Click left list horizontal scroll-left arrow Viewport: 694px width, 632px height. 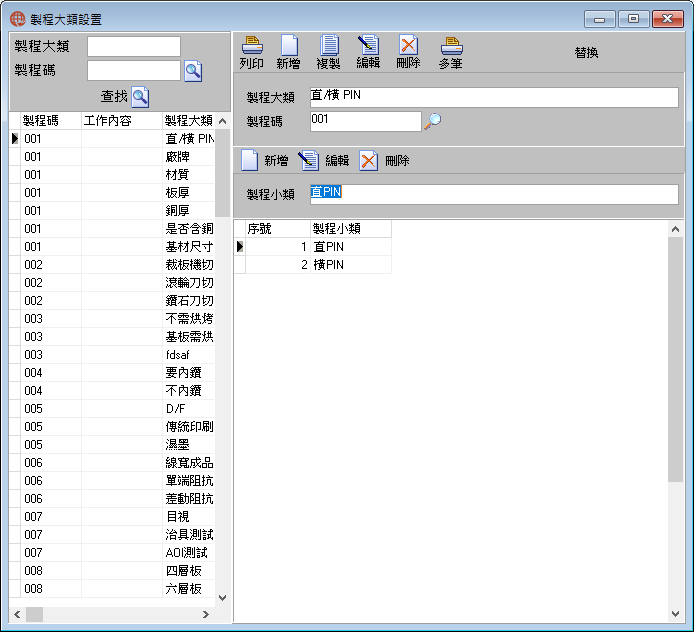click(17, 614)
